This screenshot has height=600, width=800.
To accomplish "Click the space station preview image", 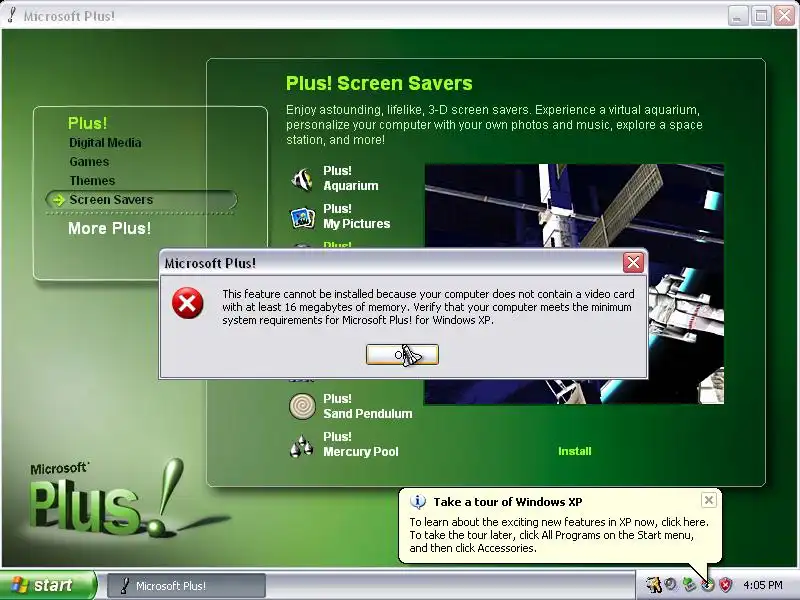I will [574, 284].
